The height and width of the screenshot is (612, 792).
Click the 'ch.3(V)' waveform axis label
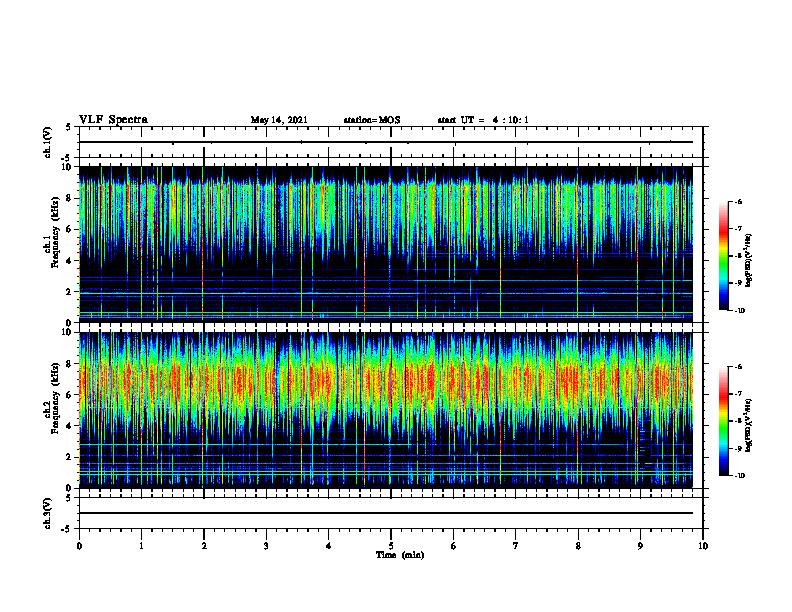[x=48, y=513]
